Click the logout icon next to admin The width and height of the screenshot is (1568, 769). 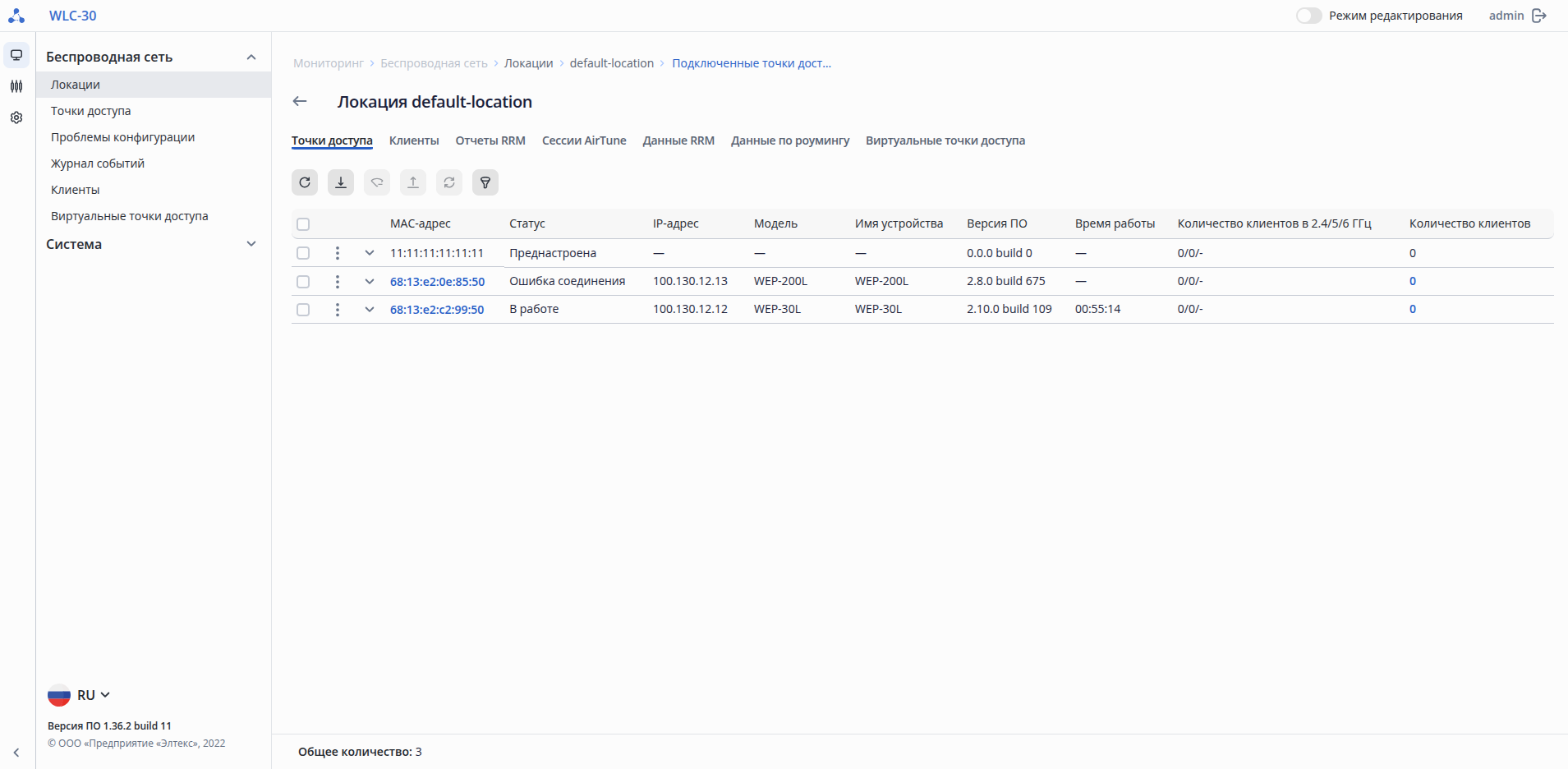(1539, 16)
